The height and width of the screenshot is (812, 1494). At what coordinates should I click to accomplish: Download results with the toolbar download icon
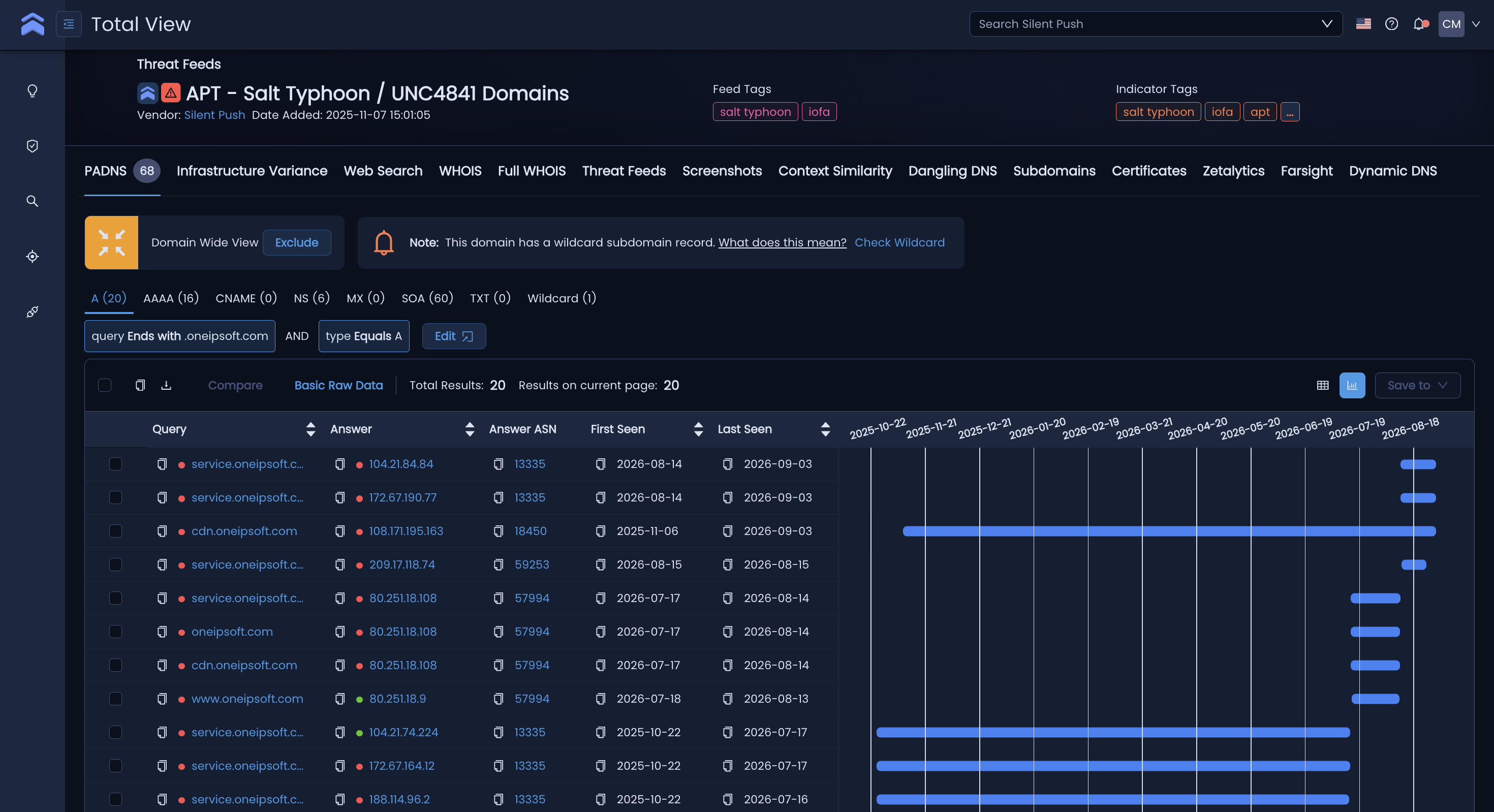coord(167,385)
